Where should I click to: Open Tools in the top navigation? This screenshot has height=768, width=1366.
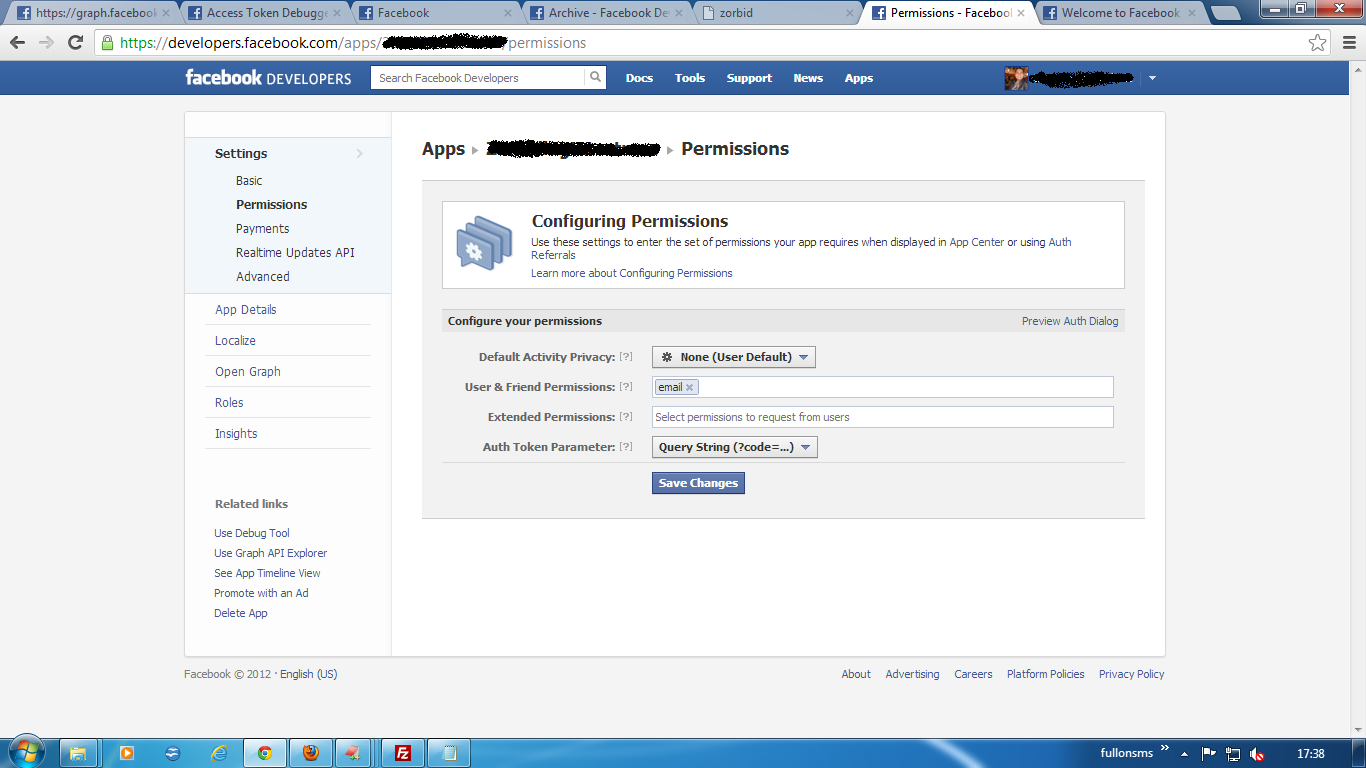[x=690, y=78]
